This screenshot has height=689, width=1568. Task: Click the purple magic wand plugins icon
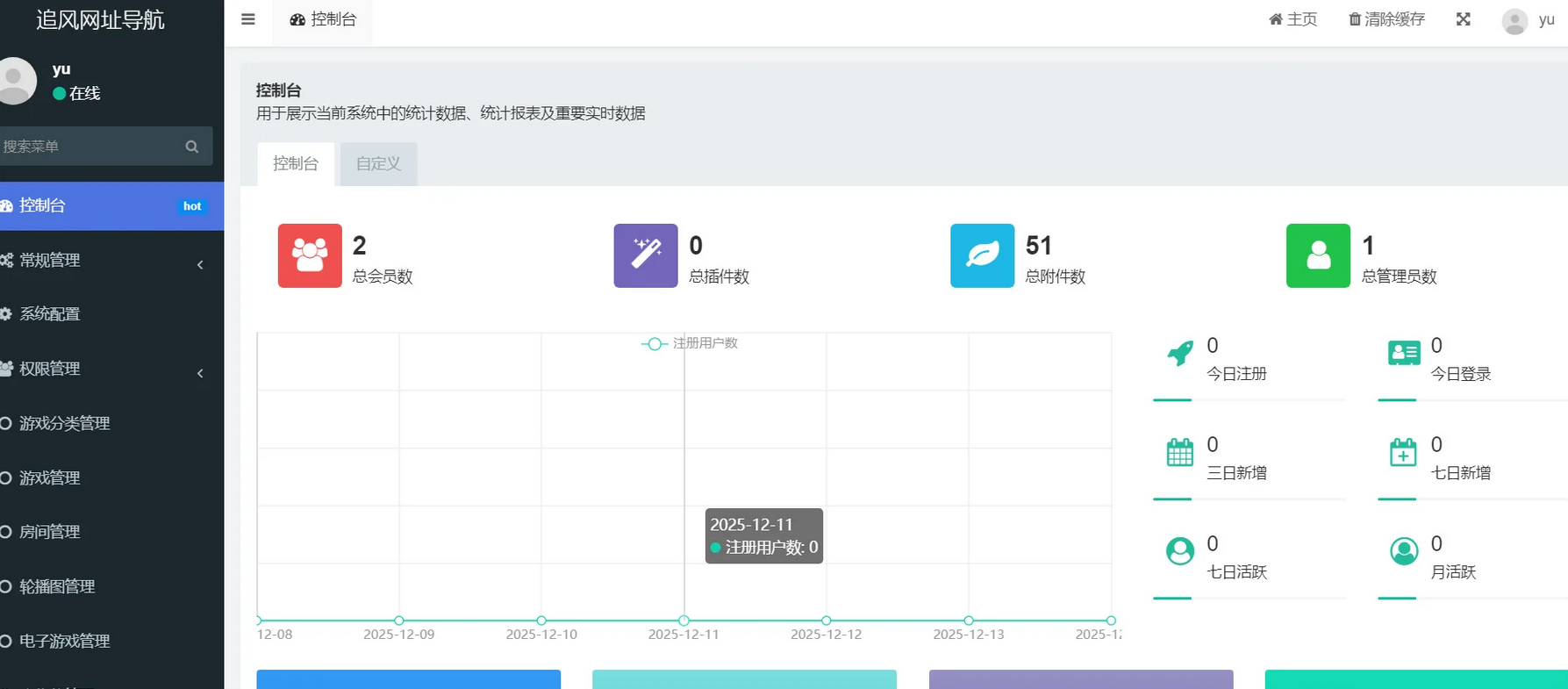click(x=646, y=255)
